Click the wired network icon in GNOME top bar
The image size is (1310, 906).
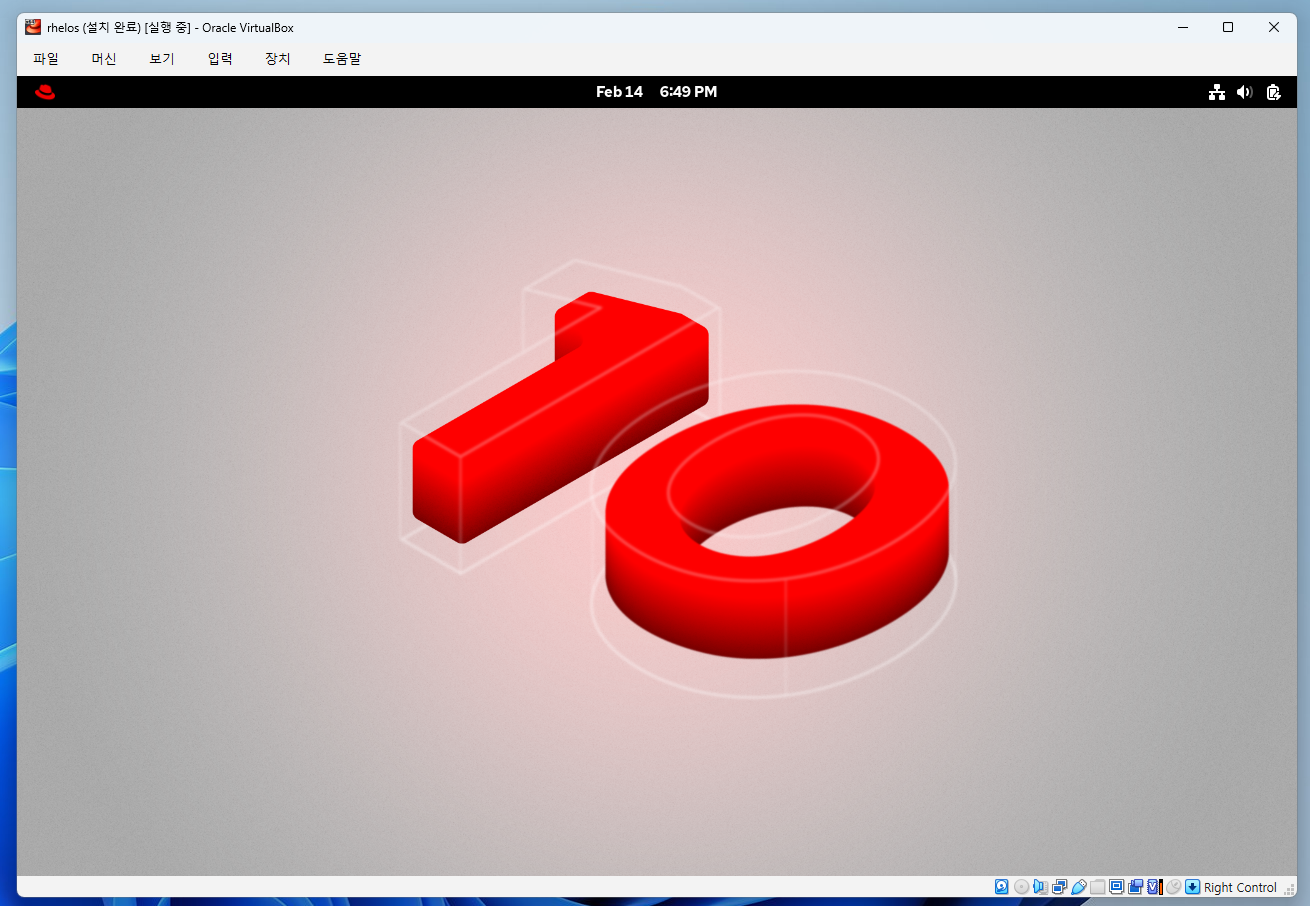[x=1216, y=91]
